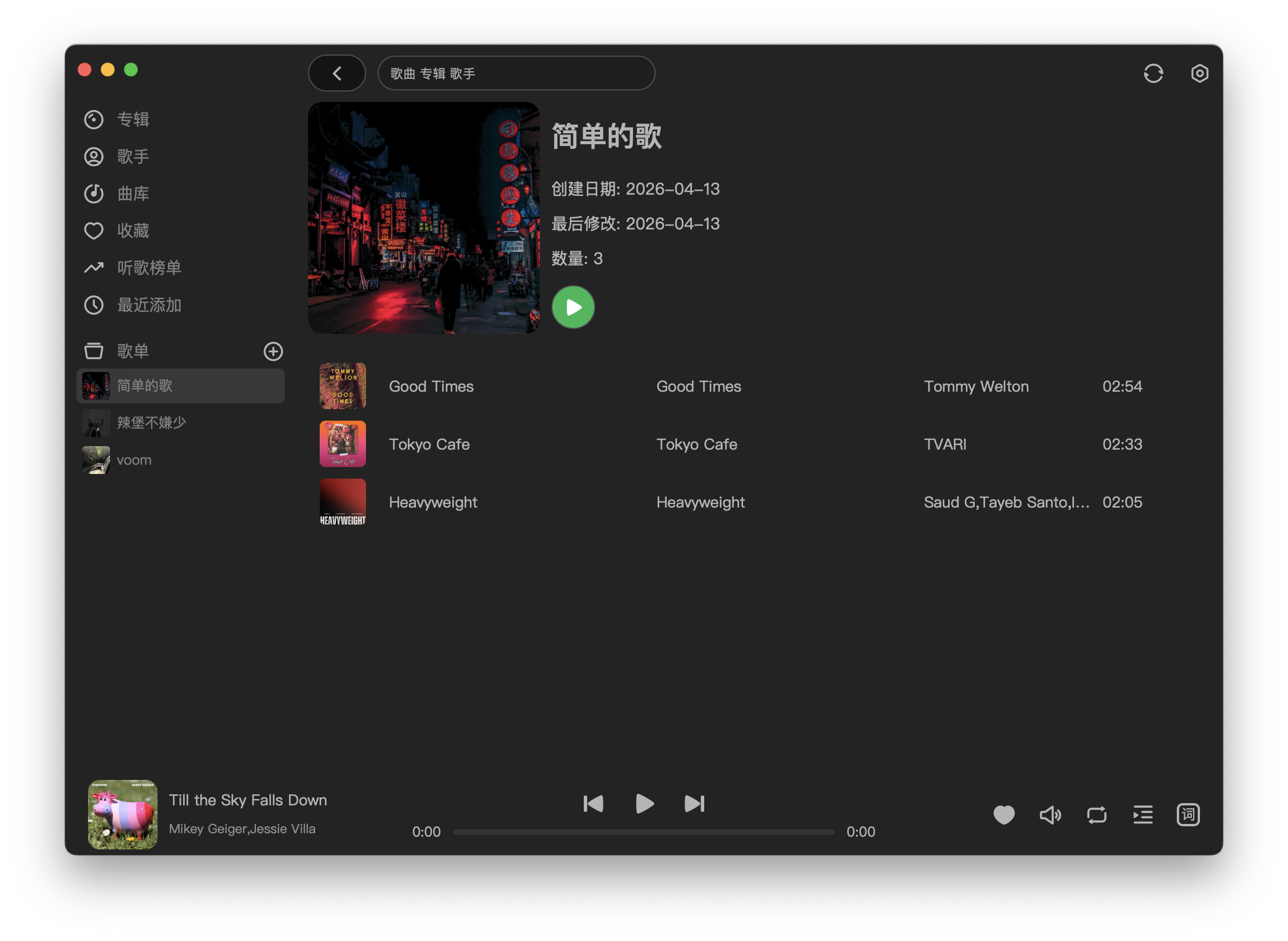Skip to next track
Screen dimensions: 1288x941
click(694, 804)
